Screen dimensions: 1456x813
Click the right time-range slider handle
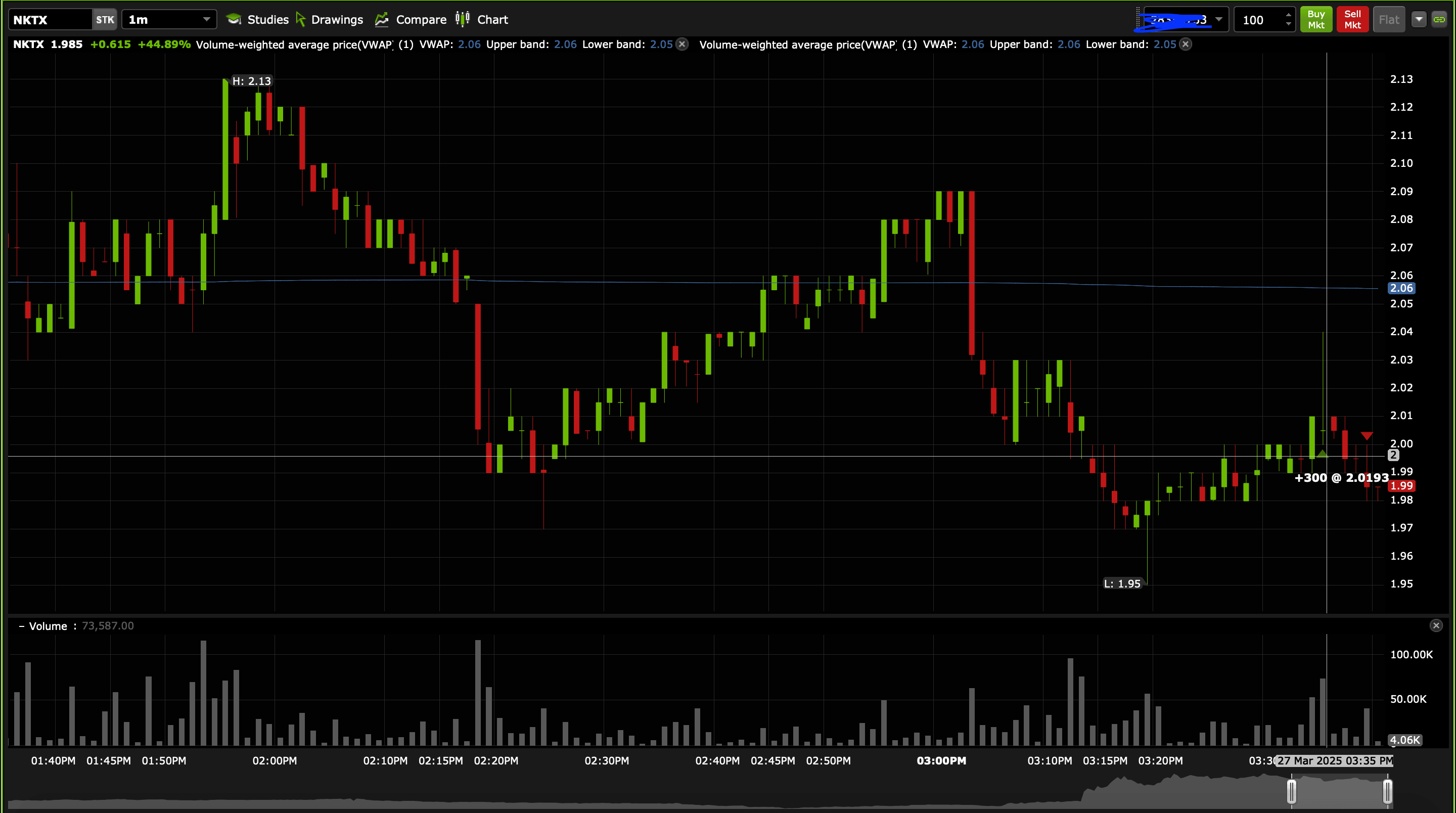pos(1388,791)
